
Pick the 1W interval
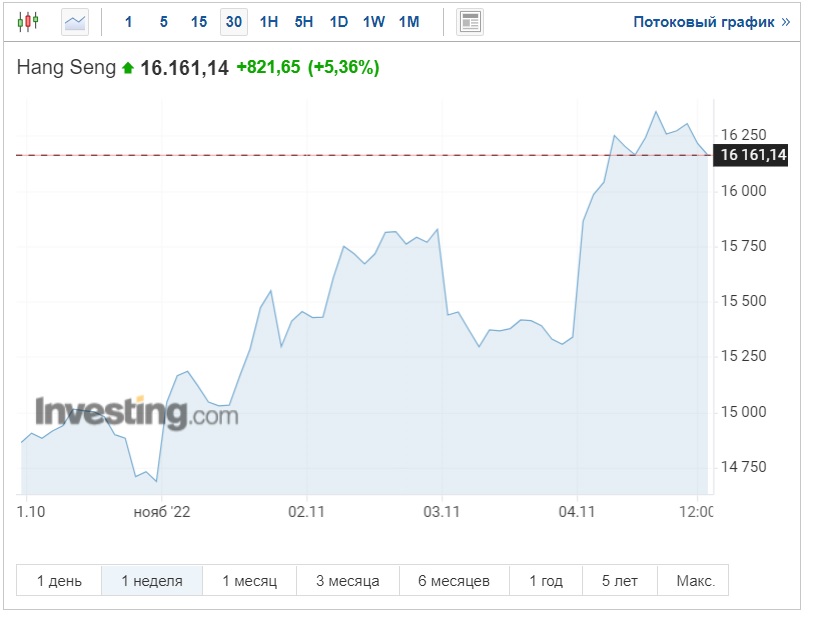click(374, 21)
